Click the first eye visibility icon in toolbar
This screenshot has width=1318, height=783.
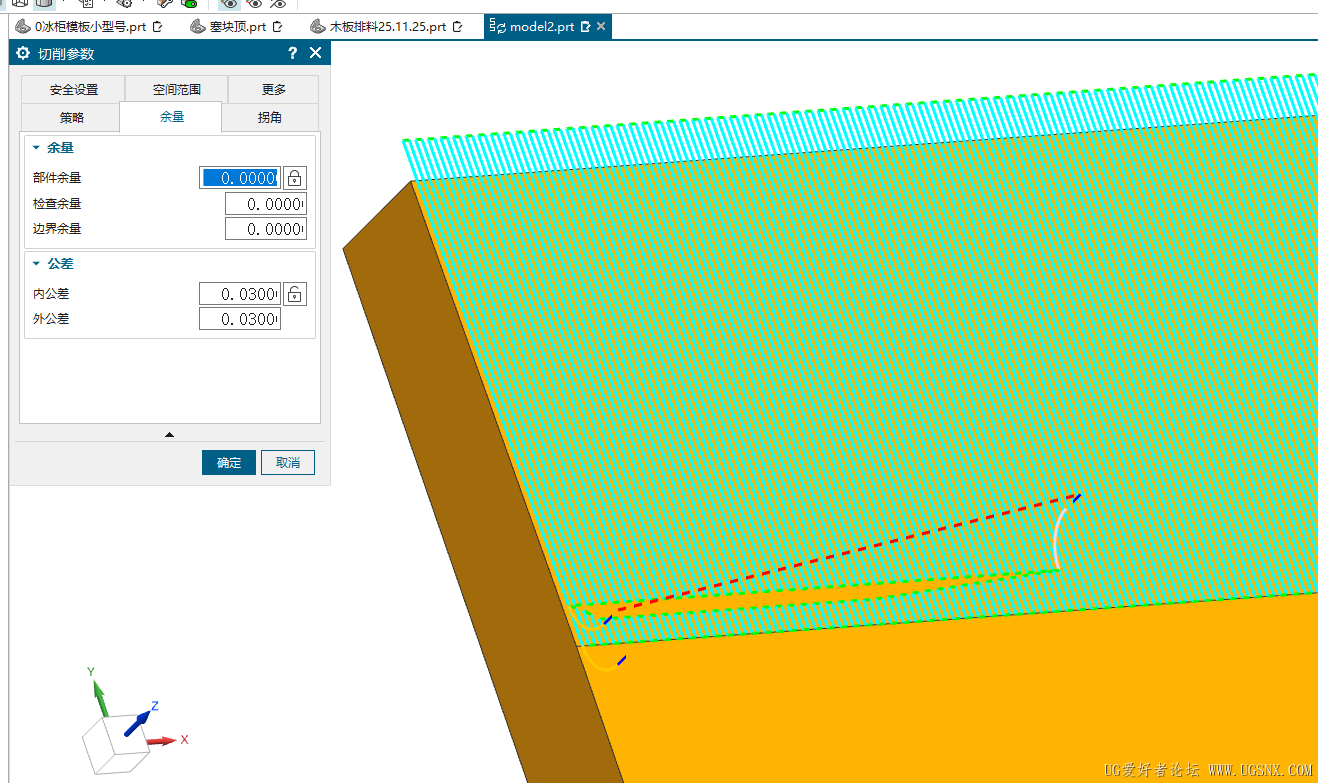230,3
